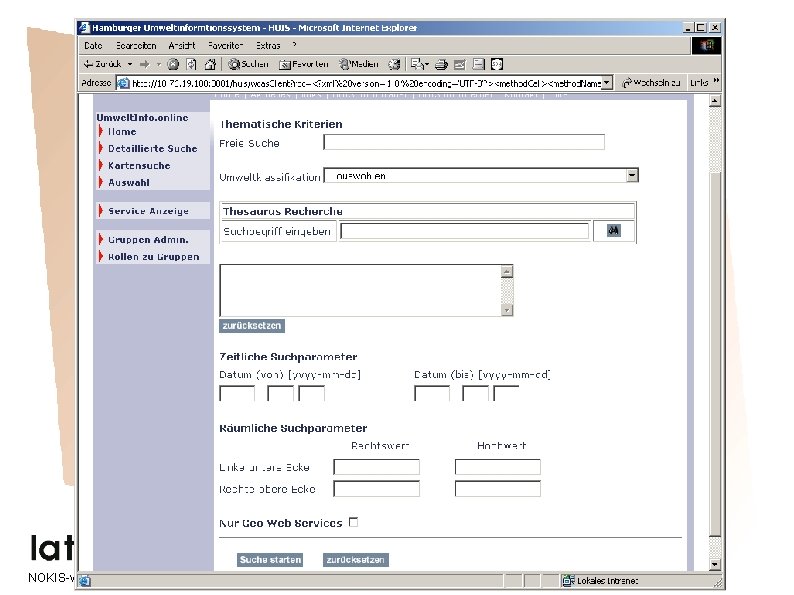Click the Freie Suche text field
Viewport: 794px width, 595px height.
464,142
